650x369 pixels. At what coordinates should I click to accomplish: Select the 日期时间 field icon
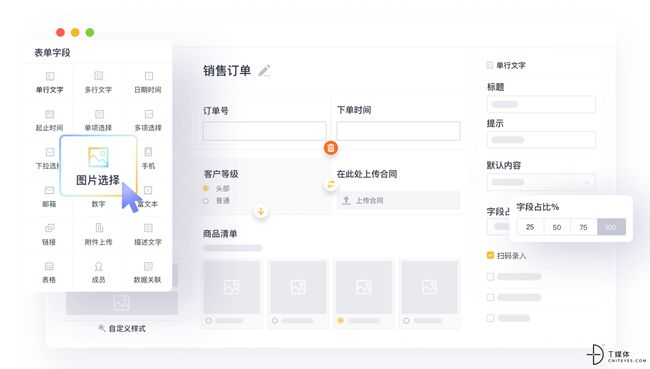point(148,76)
